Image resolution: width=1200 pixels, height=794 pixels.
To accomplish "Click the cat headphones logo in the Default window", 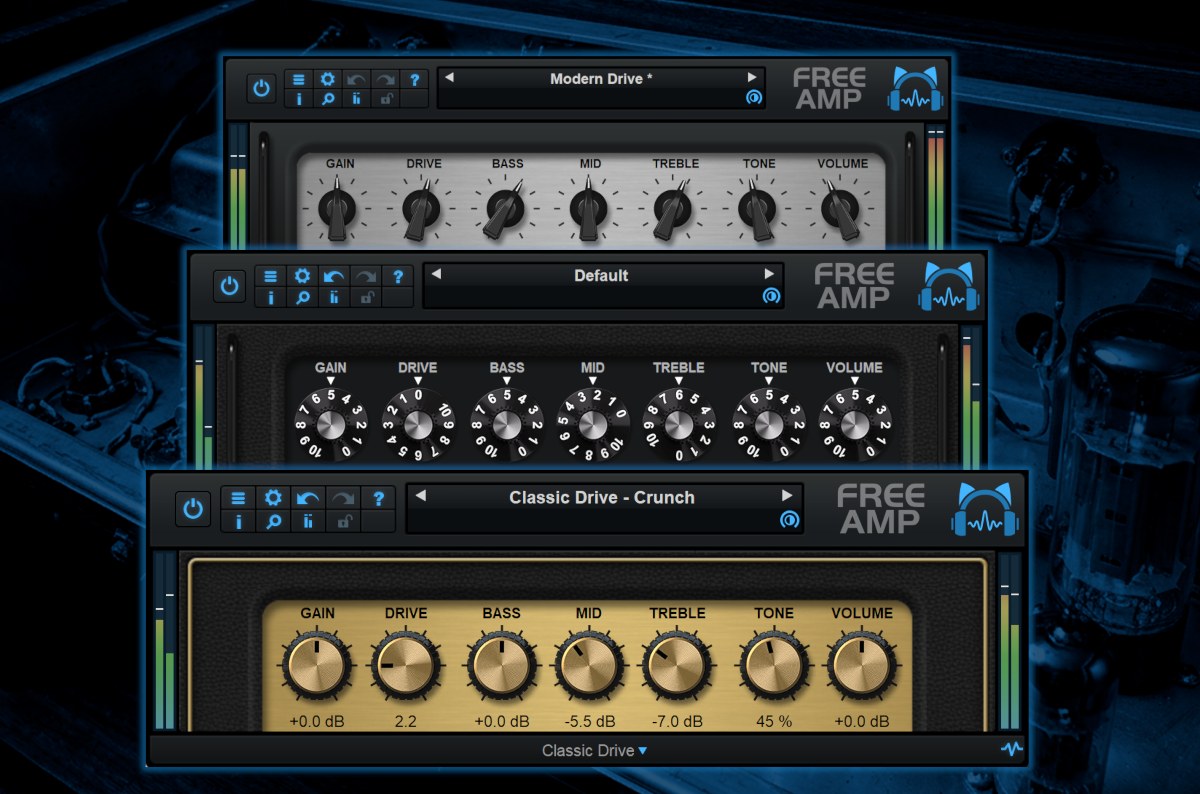I will 950,287.
